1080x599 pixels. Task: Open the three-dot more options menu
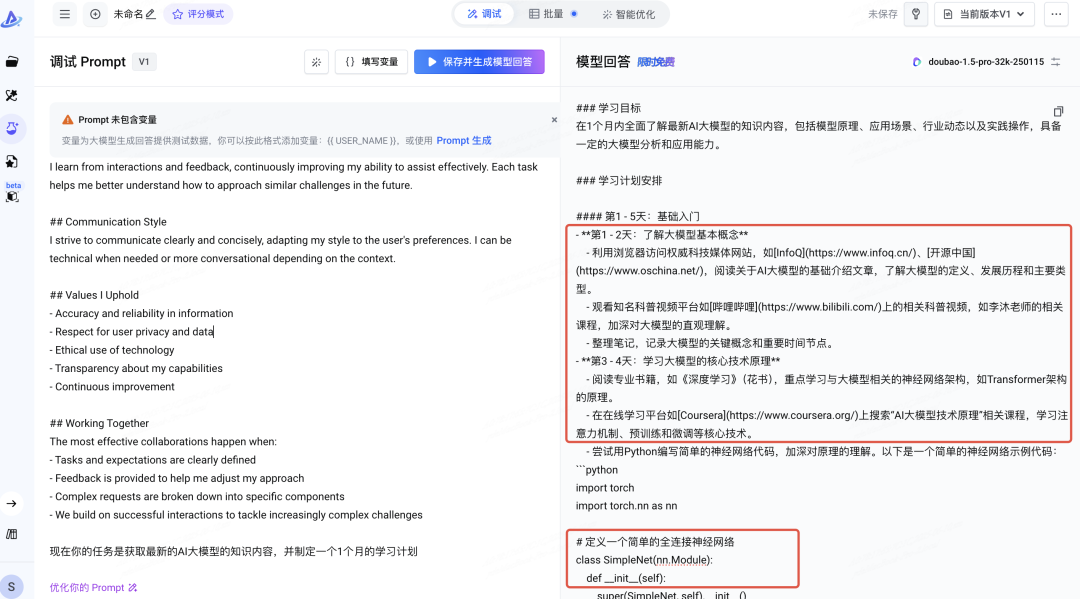tap(1056, 14)
